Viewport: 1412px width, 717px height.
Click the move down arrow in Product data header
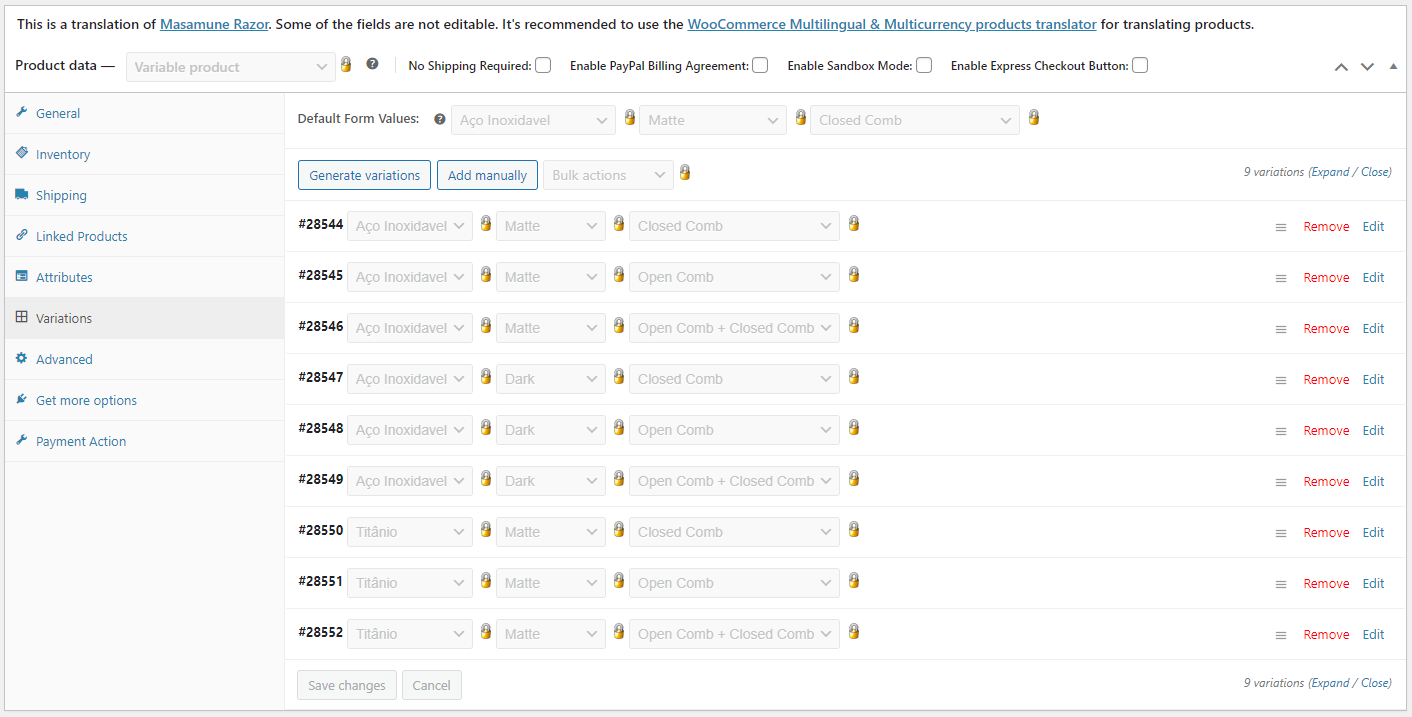1367,67
